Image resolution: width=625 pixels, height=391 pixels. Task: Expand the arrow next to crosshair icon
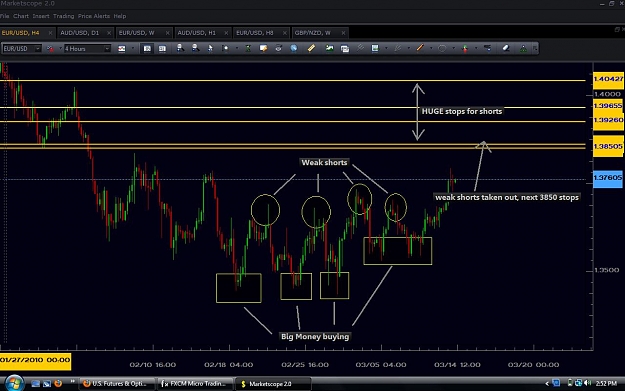[237, 48]
